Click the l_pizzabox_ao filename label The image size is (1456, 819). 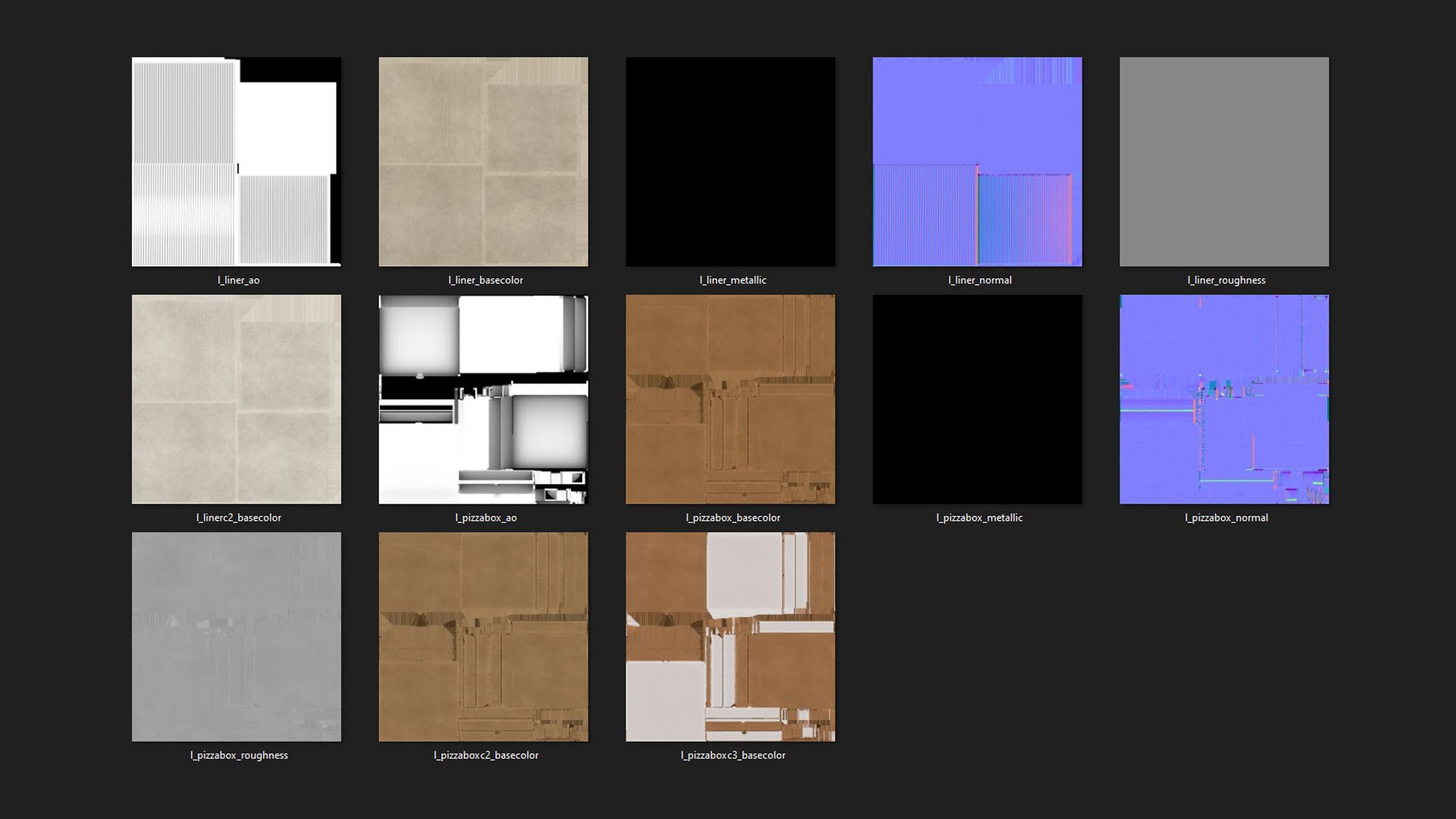click(485, 517)
